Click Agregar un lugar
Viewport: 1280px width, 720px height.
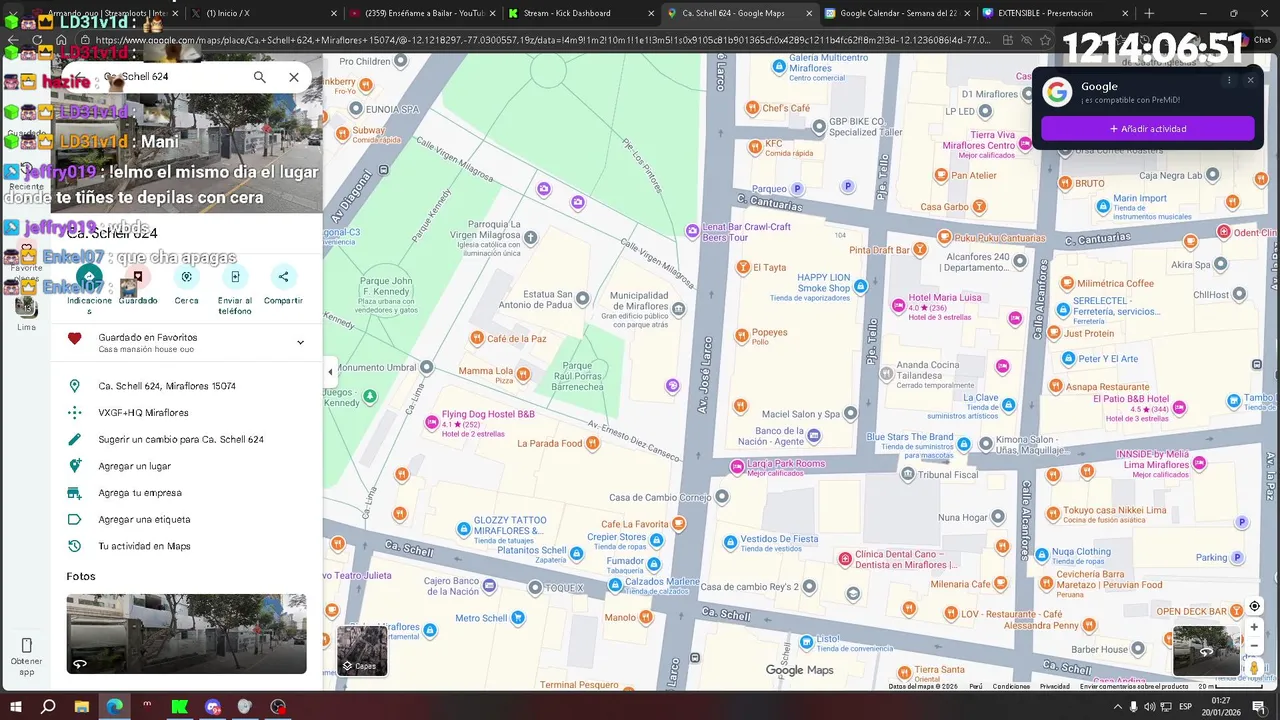pyautogui.click(x=134, y=466)
